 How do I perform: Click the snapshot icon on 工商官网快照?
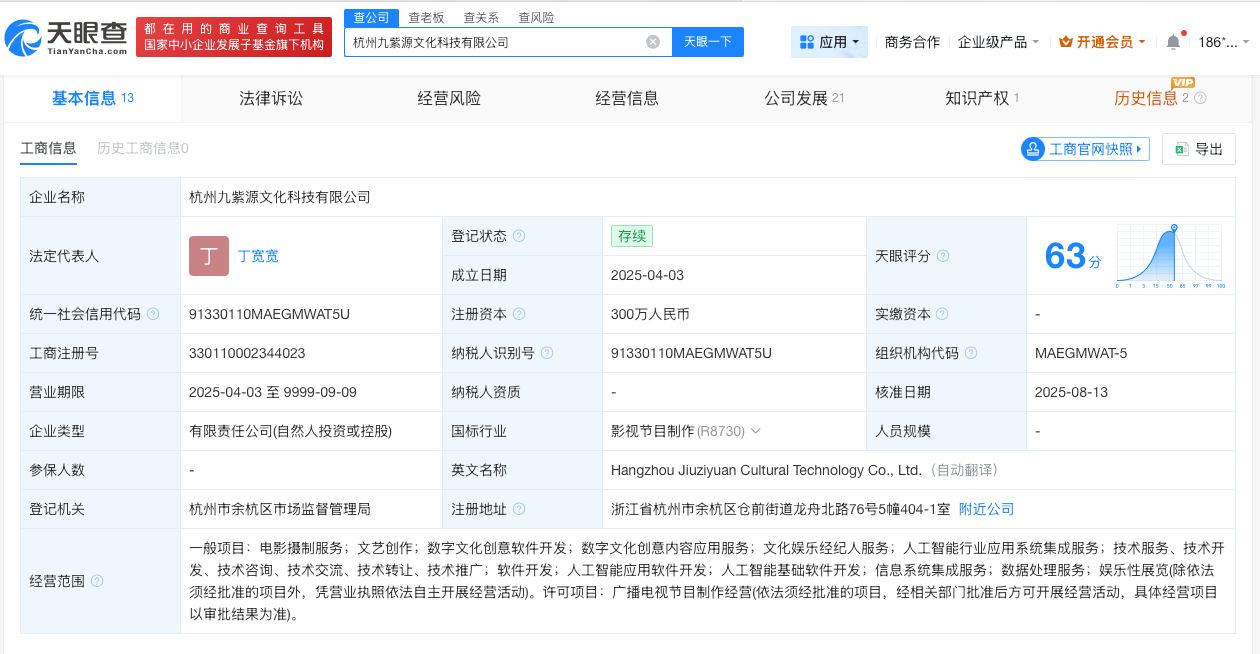(1032, 148)
